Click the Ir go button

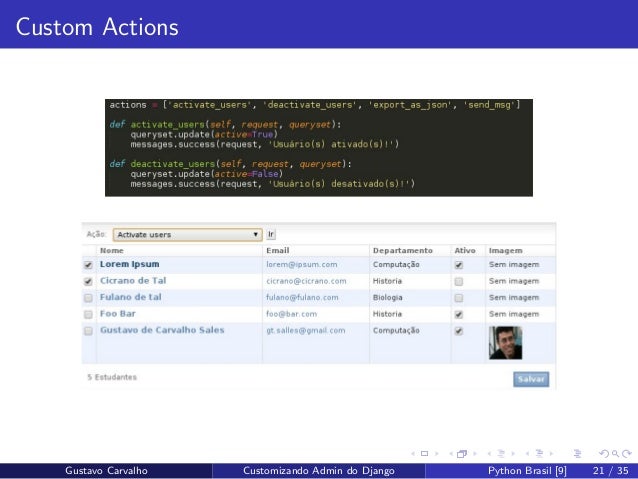point(271,234)
